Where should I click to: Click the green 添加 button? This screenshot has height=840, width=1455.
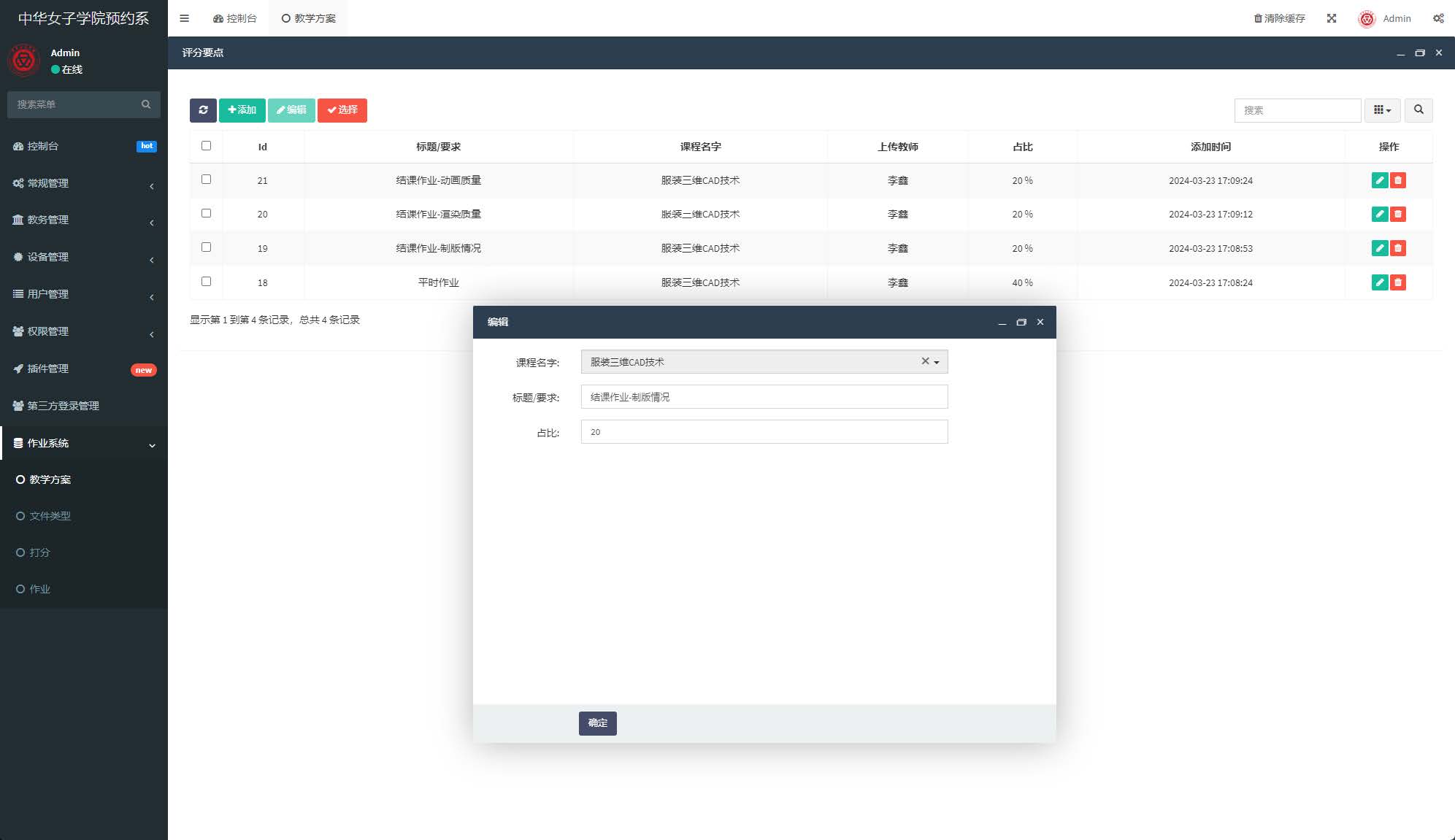[x=242, y=110]
